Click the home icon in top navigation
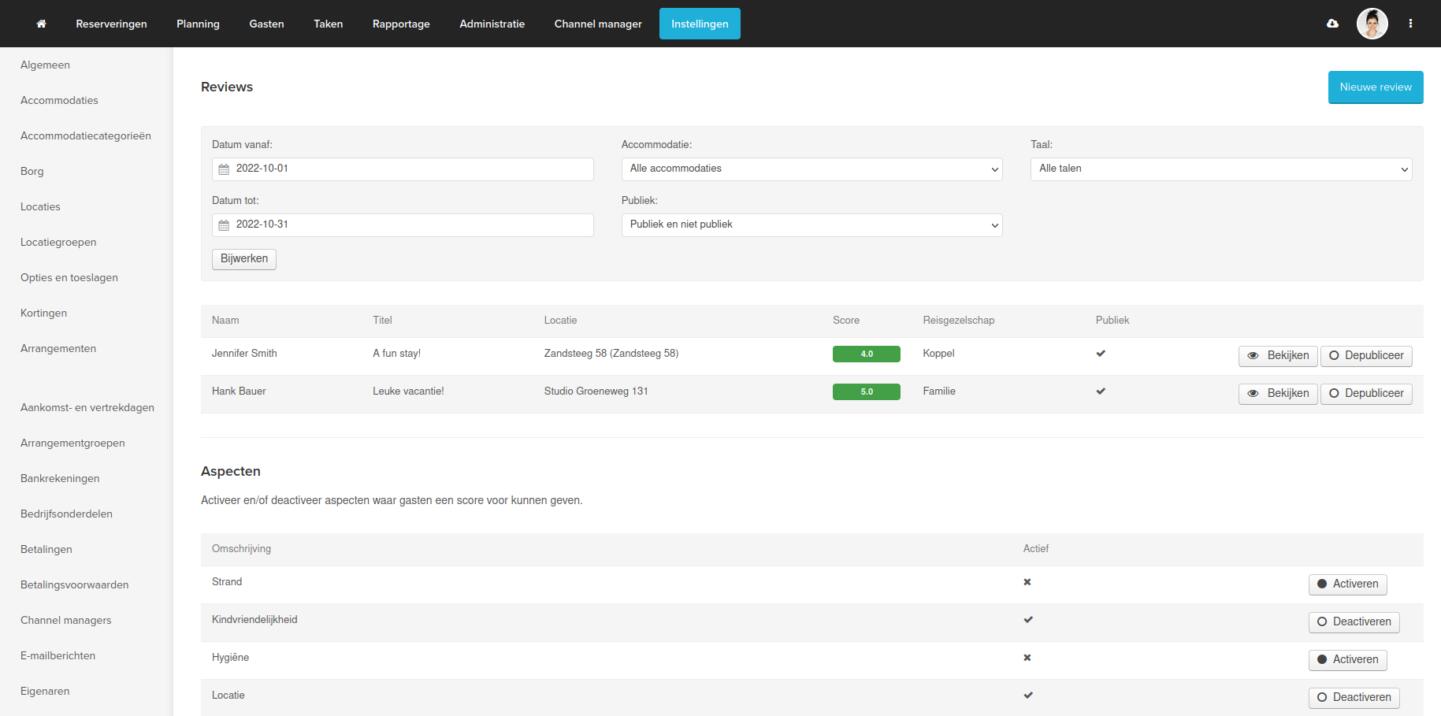 [x=42, y=24]
